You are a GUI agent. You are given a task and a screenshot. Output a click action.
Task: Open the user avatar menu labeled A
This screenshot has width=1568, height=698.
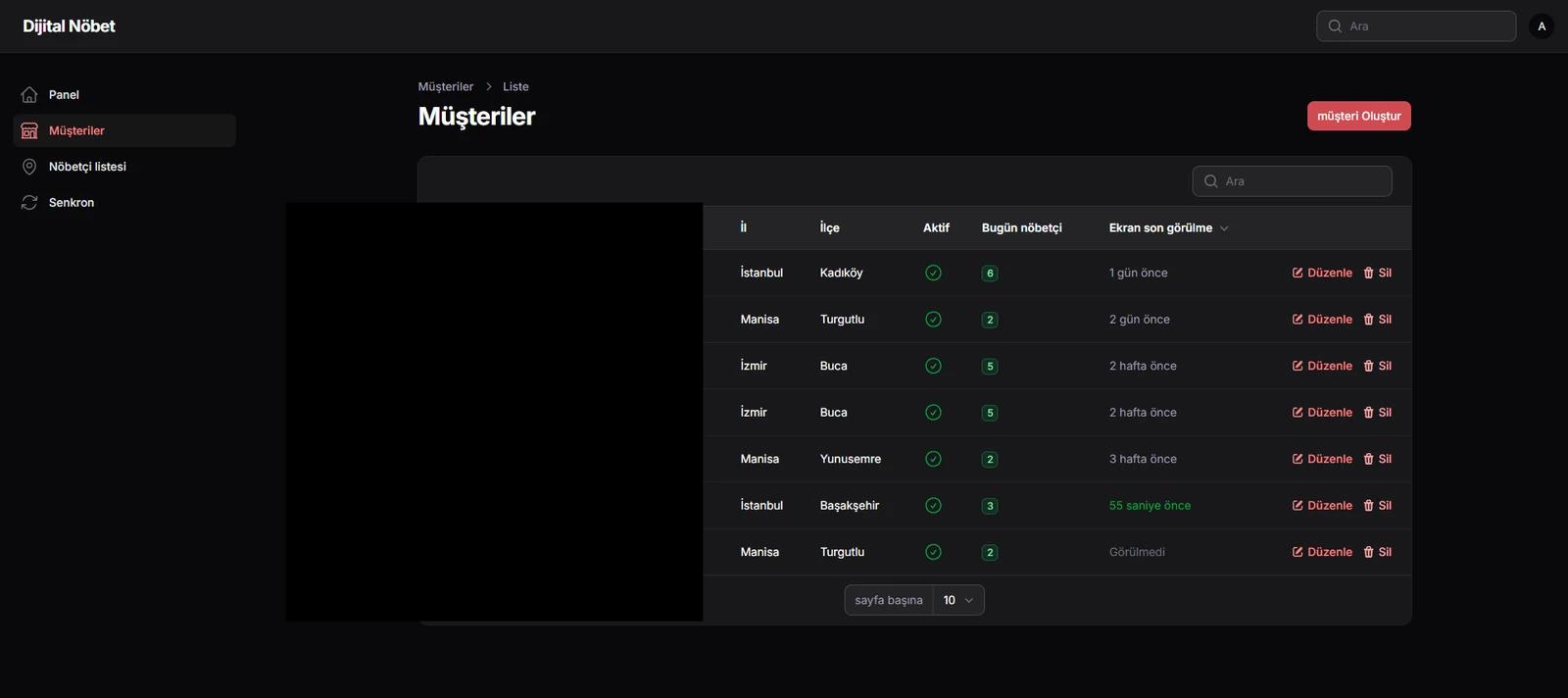click(x=1542, y=26)
